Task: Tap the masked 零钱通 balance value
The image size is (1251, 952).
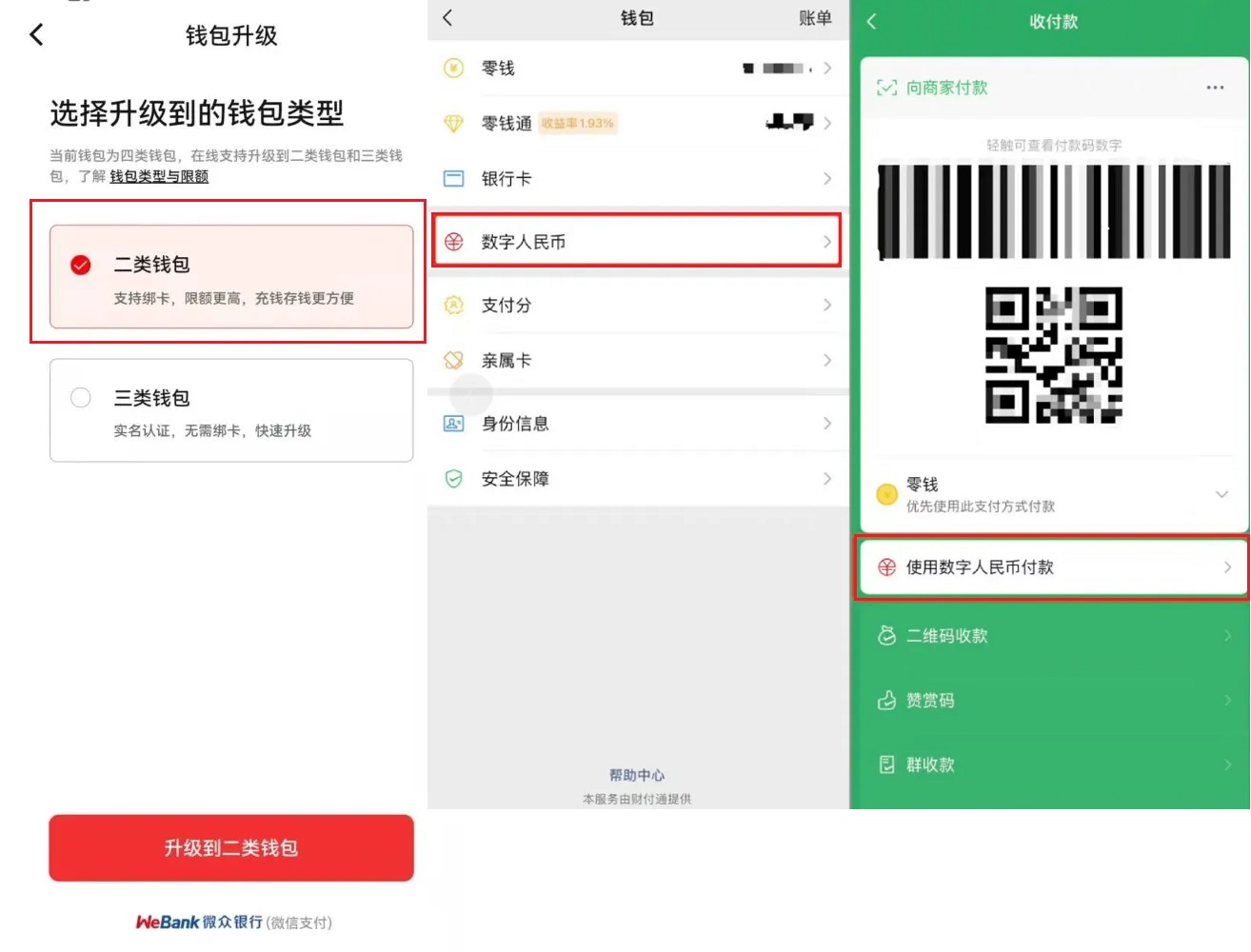Action: (789, 122)
